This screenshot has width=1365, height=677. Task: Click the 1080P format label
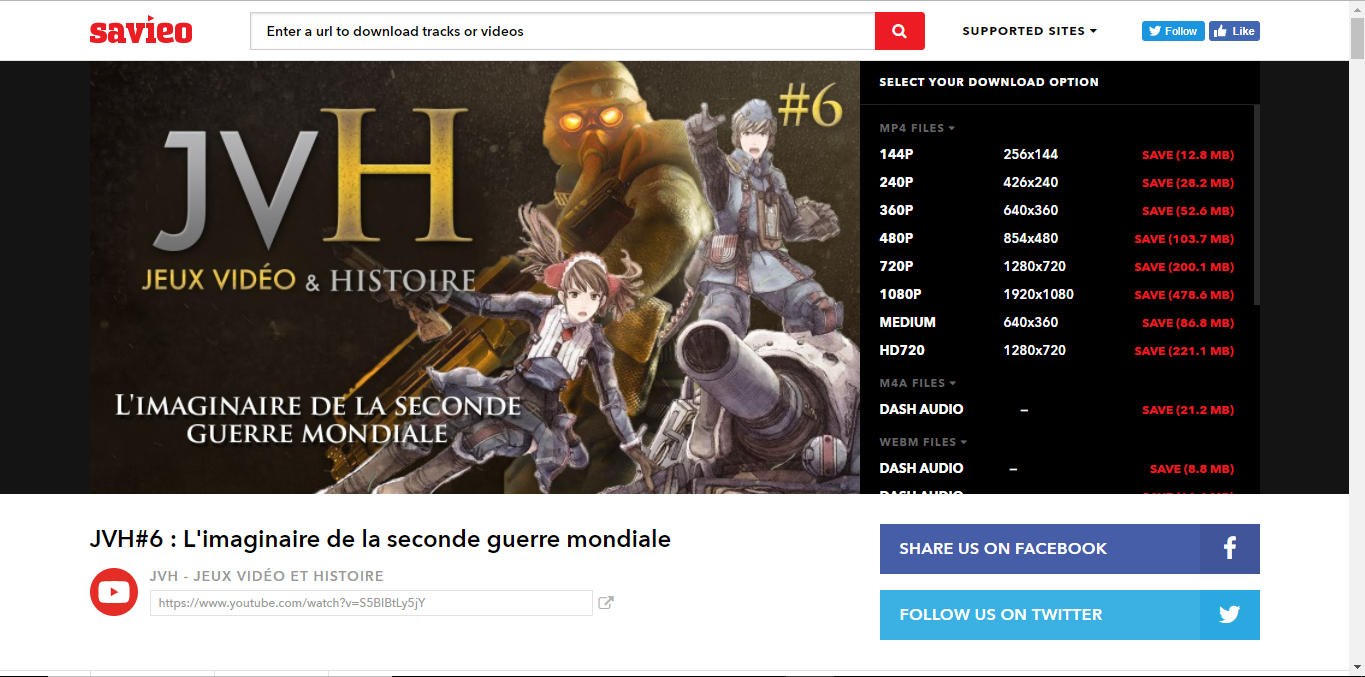click(x=900, y=294)
